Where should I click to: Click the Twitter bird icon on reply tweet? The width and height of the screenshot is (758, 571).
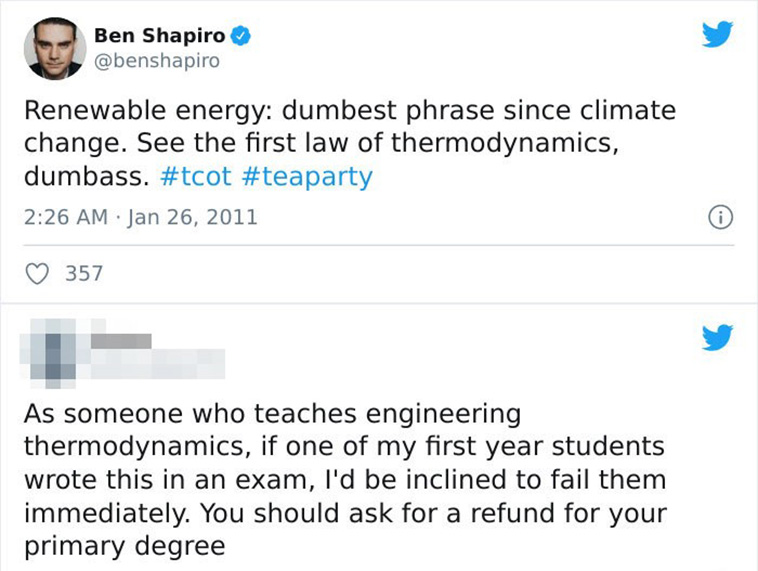717,337
